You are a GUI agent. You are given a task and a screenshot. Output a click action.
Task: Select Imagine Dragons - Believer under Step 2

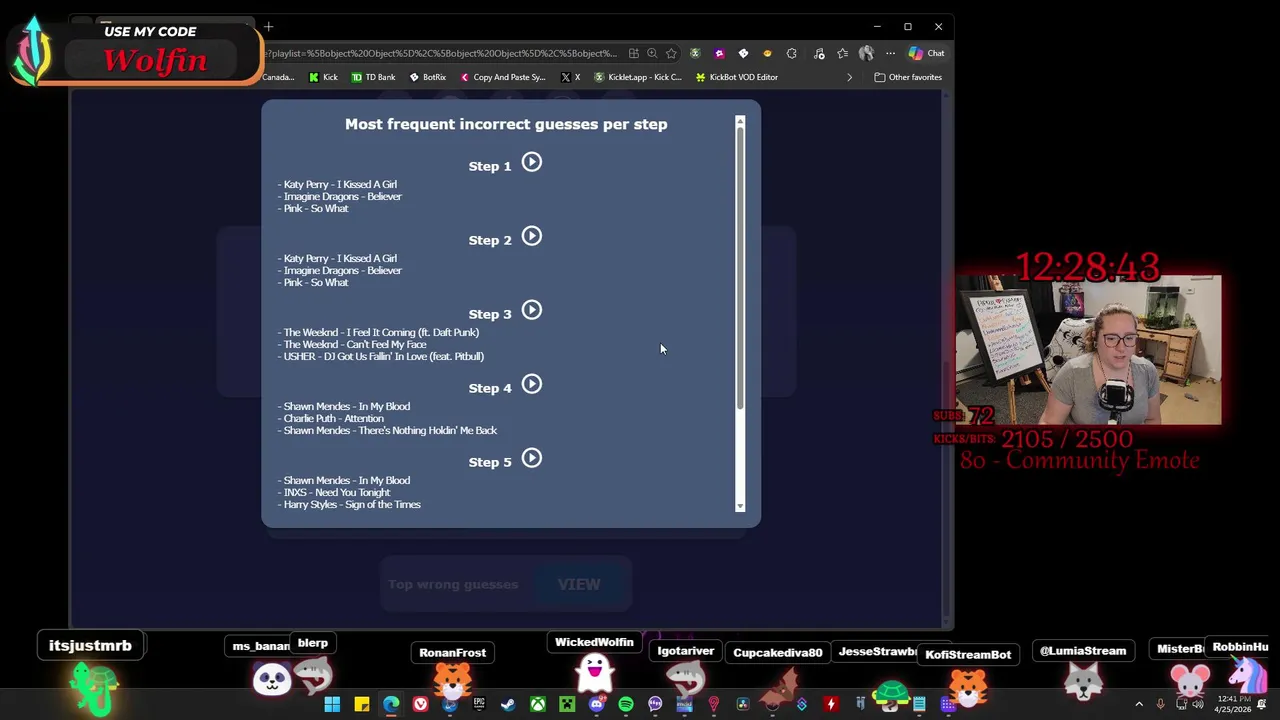pyautogui.click(x=342, y=270)
